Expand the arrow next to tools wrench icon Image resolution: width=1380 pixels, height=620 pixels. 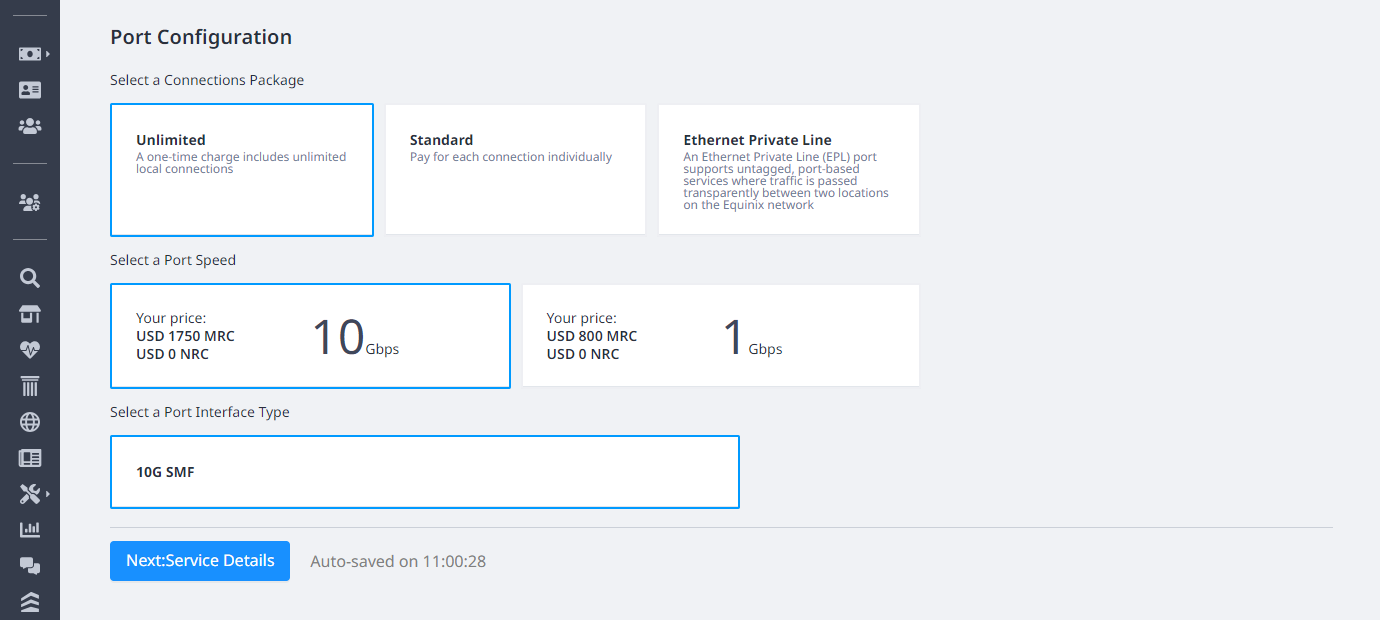tap(48, 494)
